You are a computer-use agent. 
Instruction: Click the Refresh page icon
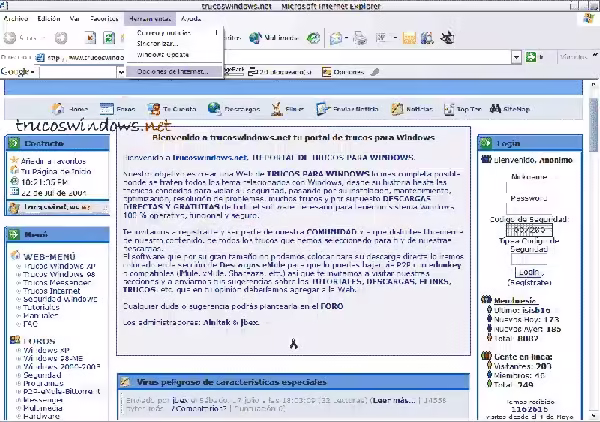(x=109, y=38)
